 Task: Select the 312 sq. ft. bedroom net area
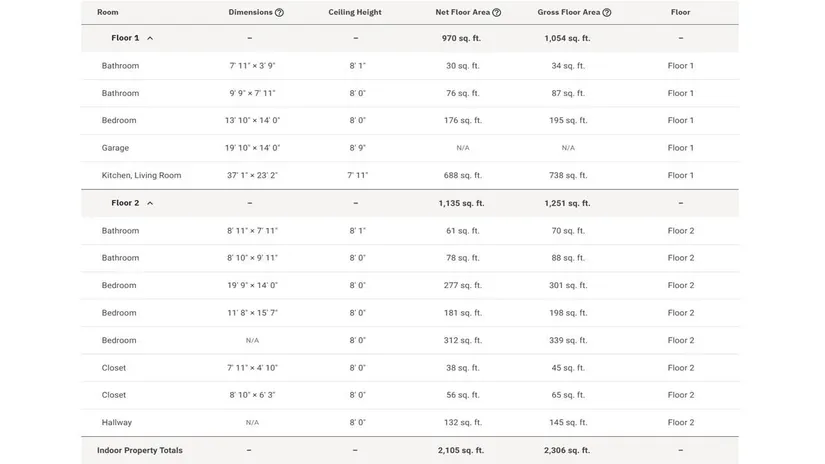pos(462,341)
